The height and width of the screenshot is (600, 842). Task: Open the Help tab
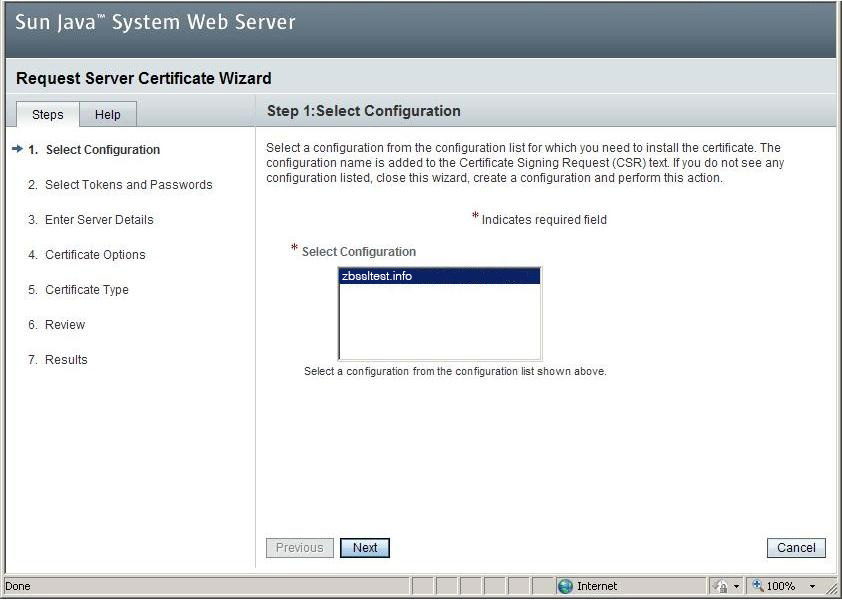coord(108,114)
